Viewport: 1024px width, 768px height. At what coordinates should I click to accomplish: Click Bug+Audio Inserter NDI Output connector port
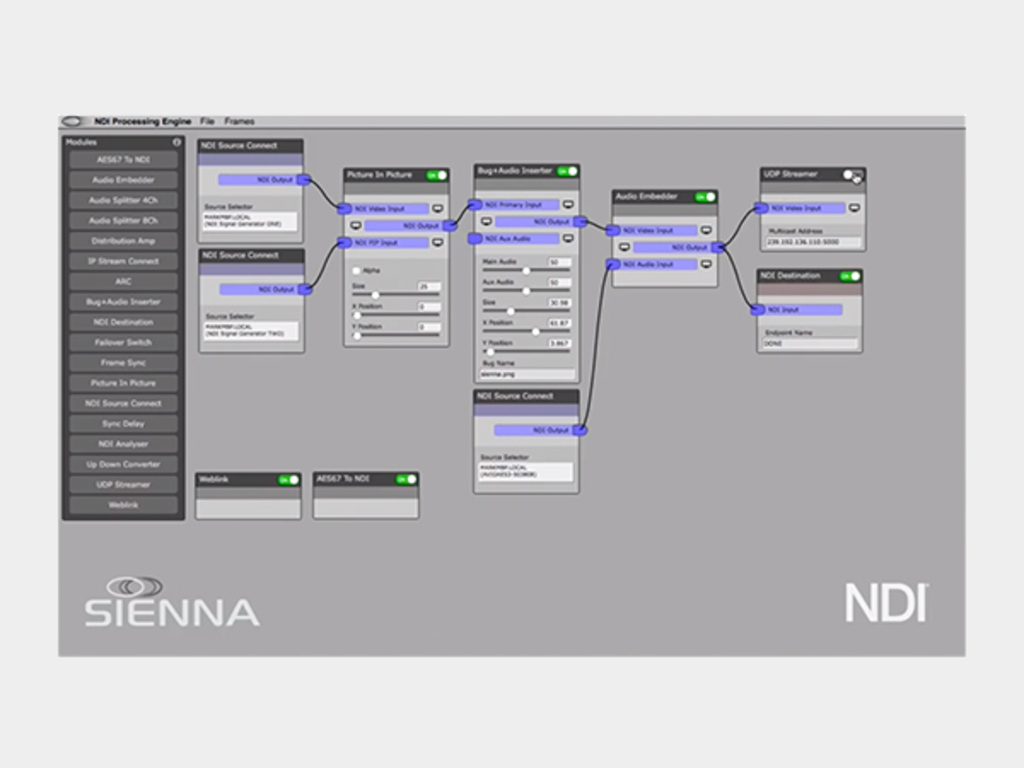coord(580,222)
